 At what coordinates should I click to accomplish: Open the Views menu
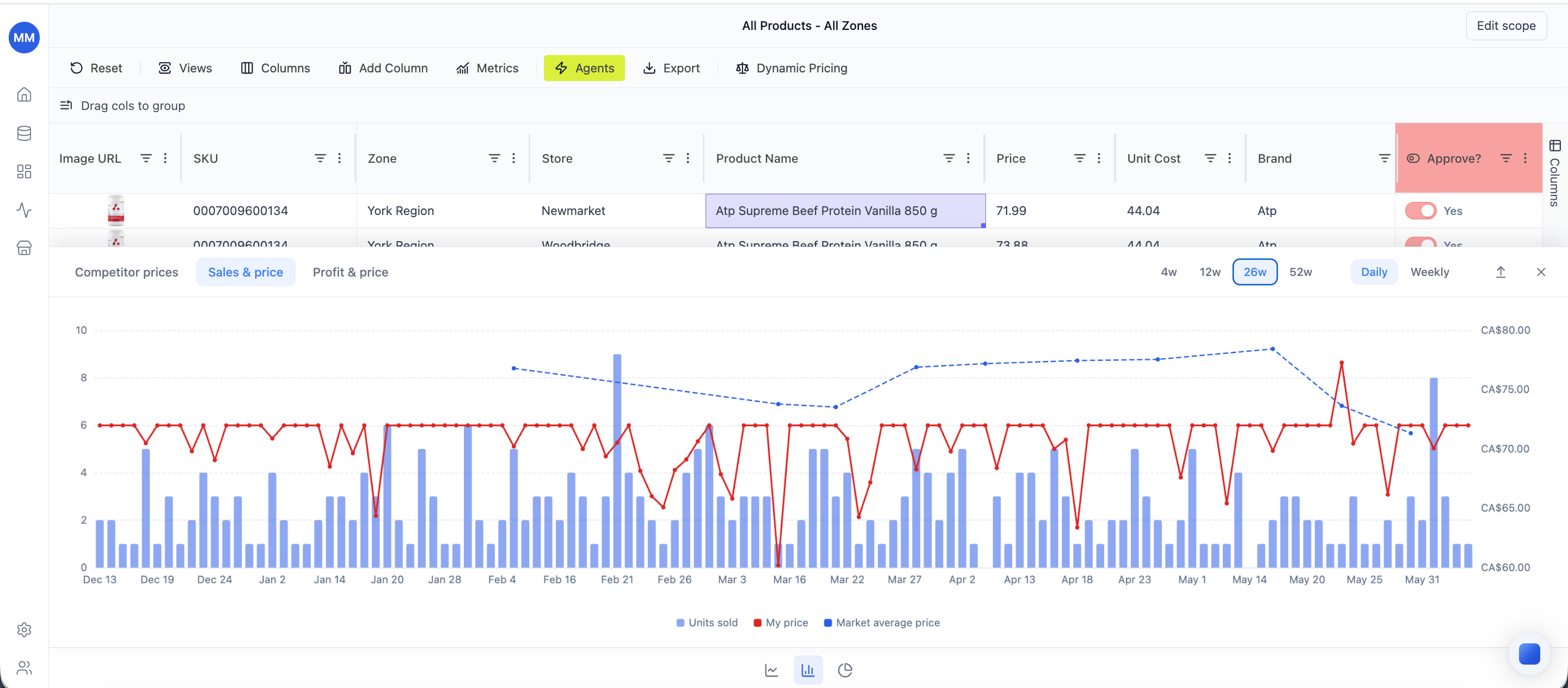(x=185, y=68)
